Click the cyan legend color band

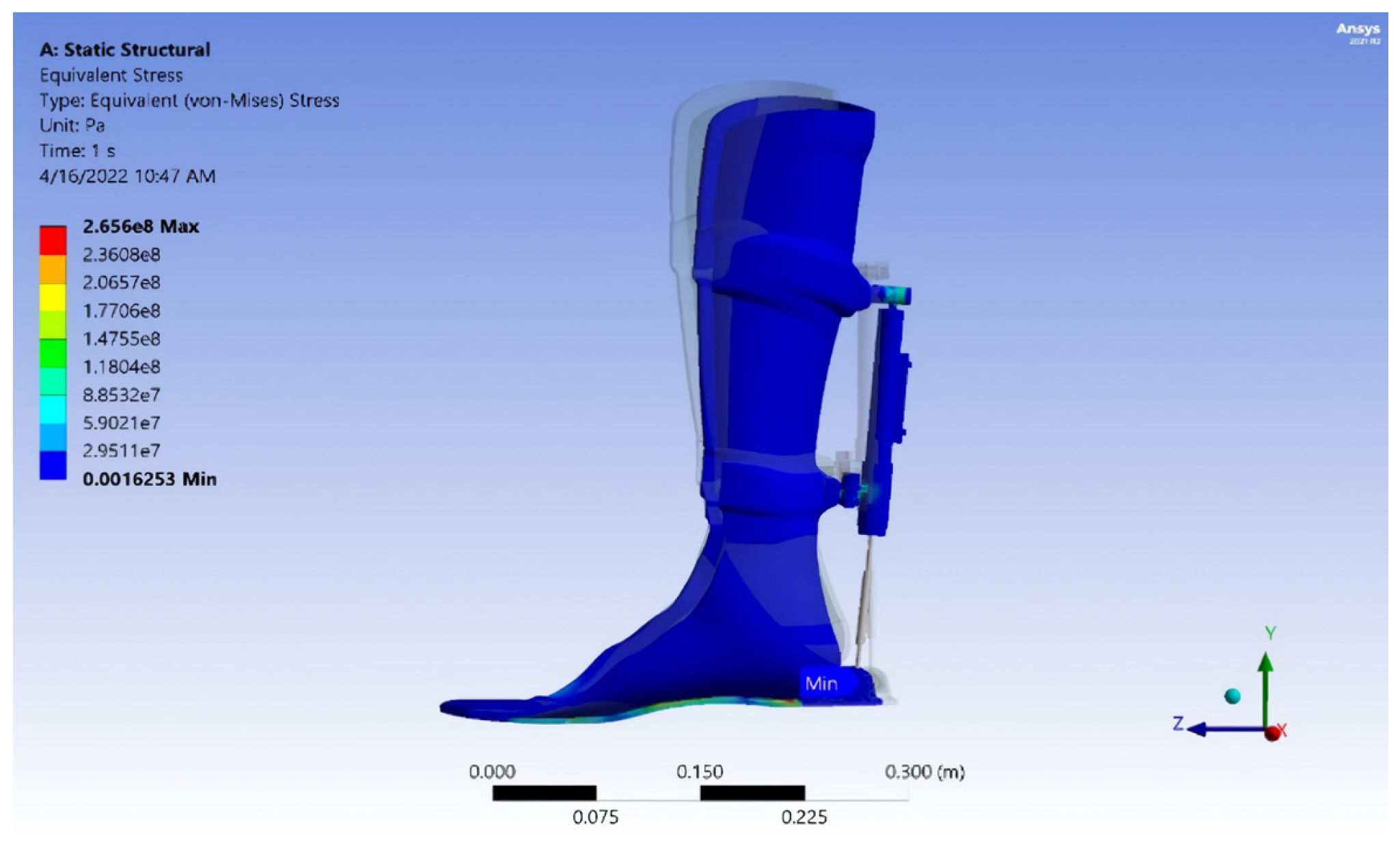[x=53, y=409]
